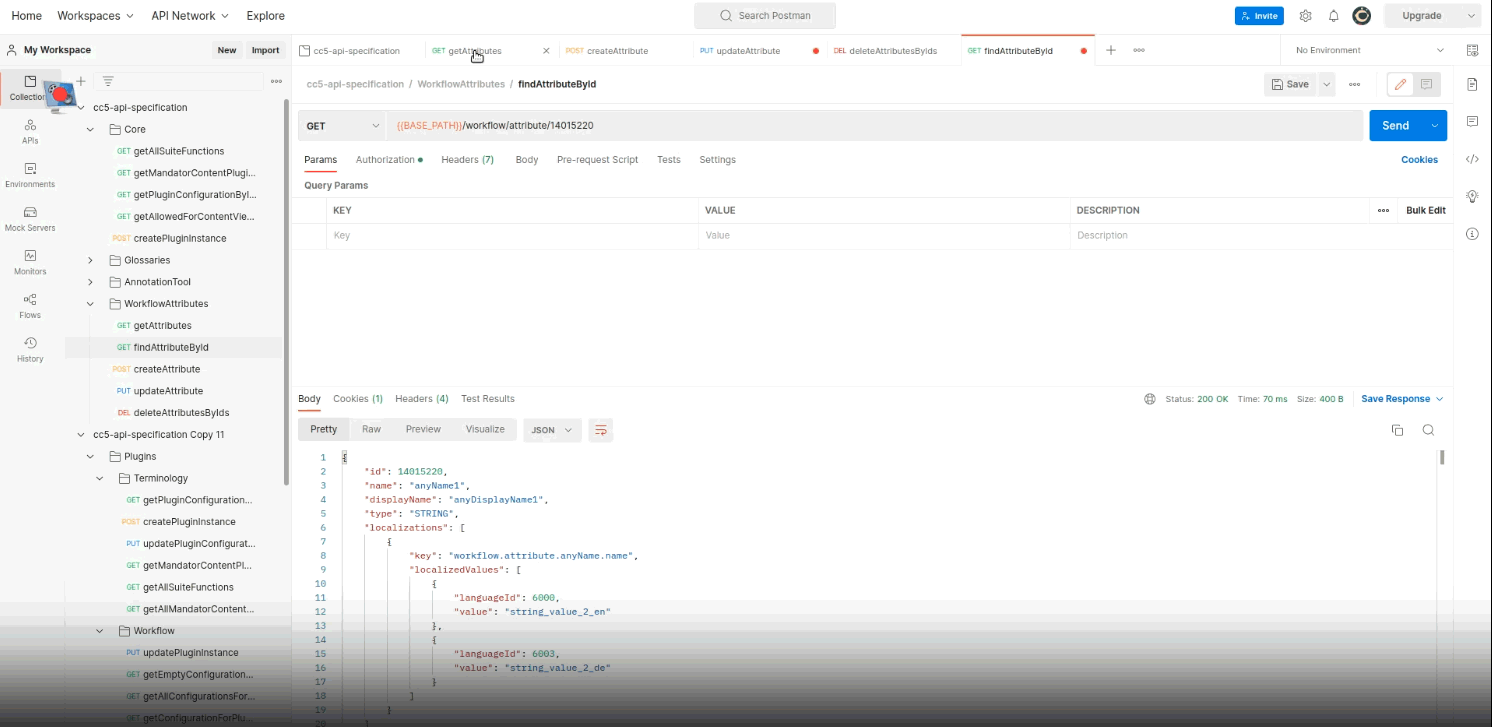Click the Send button

tap(1395, 126)
